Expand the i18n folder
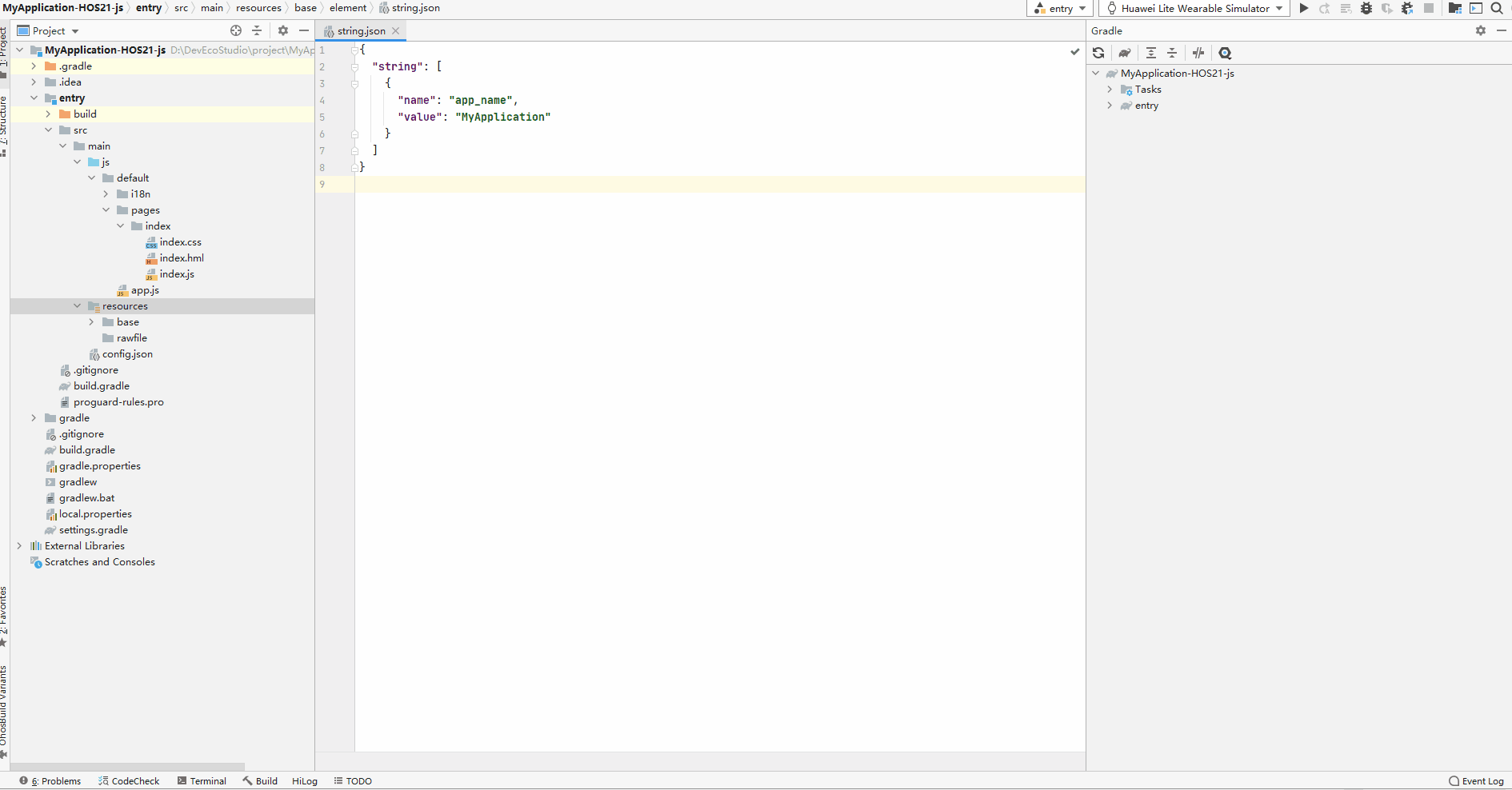1512x790 pixels. 106,194
